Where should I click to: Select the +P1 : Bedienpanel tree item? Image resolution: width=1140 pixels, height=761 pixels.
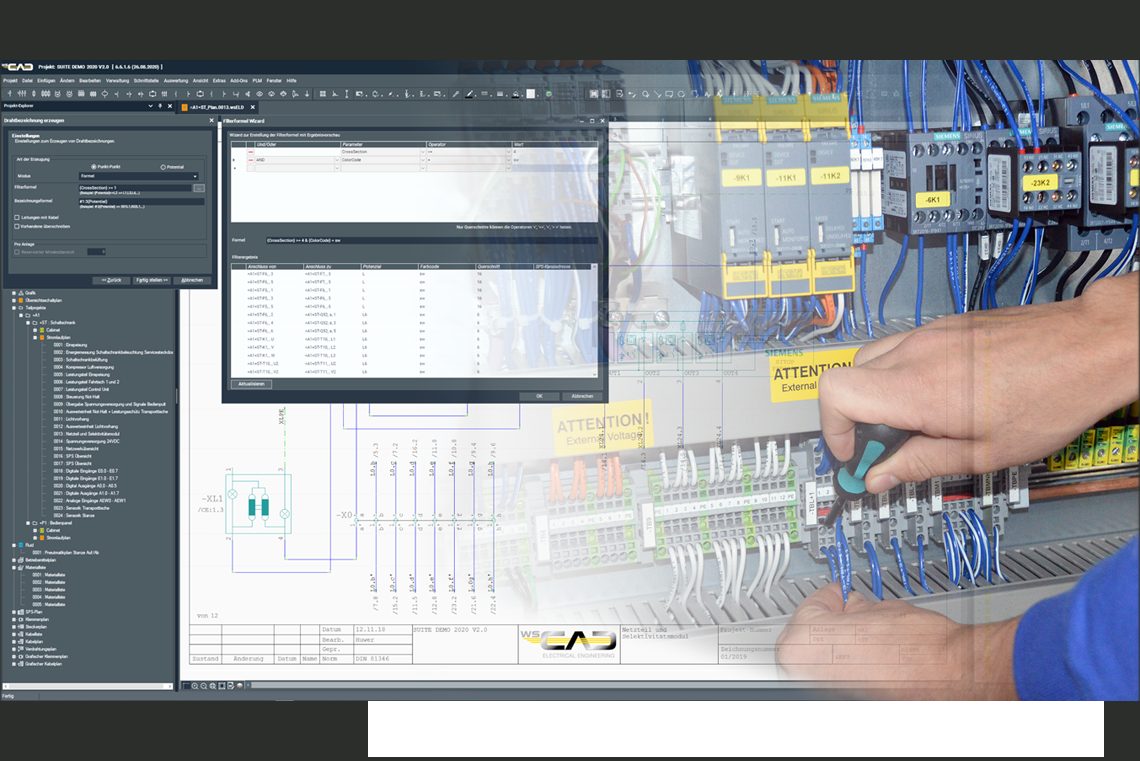coord(56,523)
